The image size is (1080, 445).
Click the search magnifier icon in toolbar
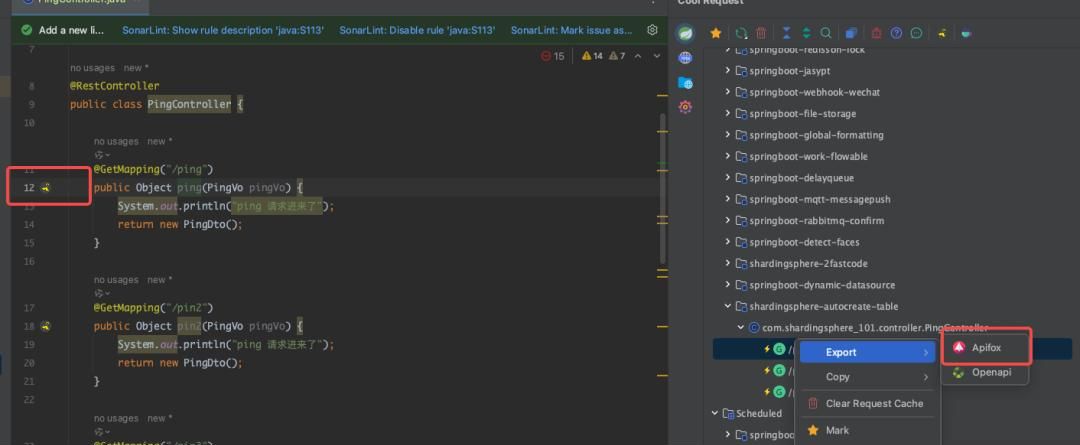(827, 33)
